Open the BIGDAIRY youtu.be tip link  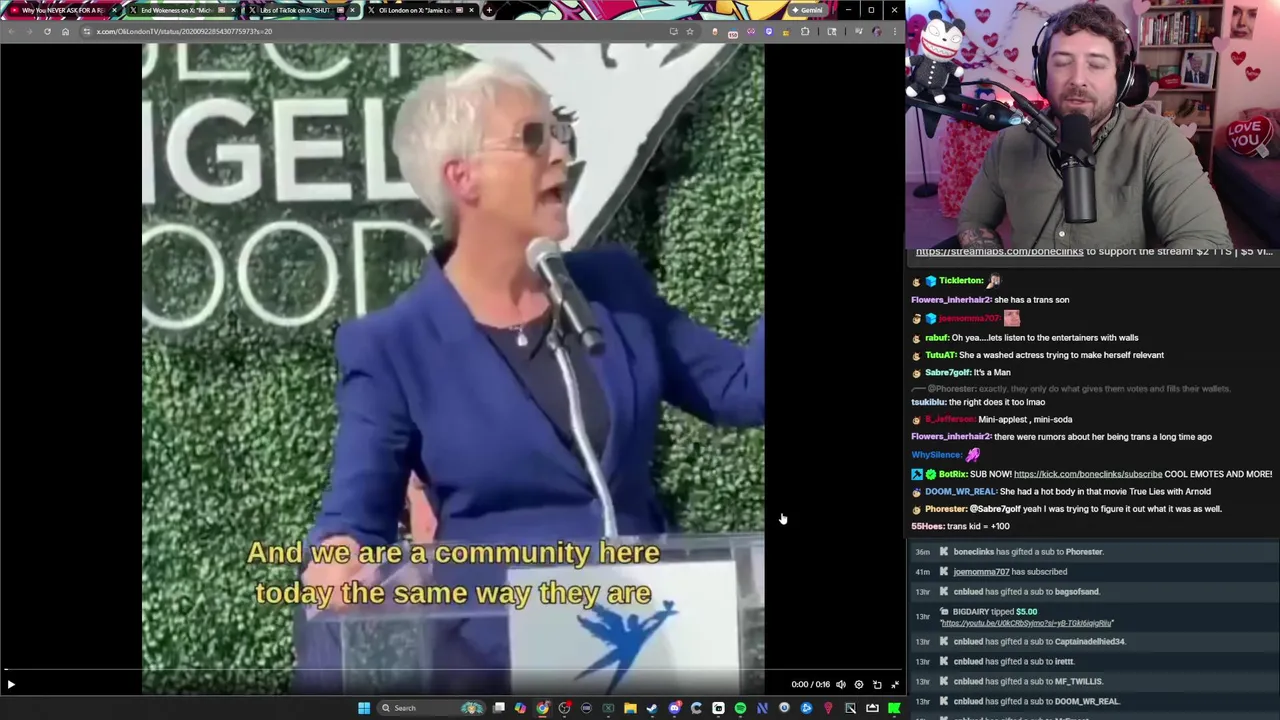(x=1026, y=623)
